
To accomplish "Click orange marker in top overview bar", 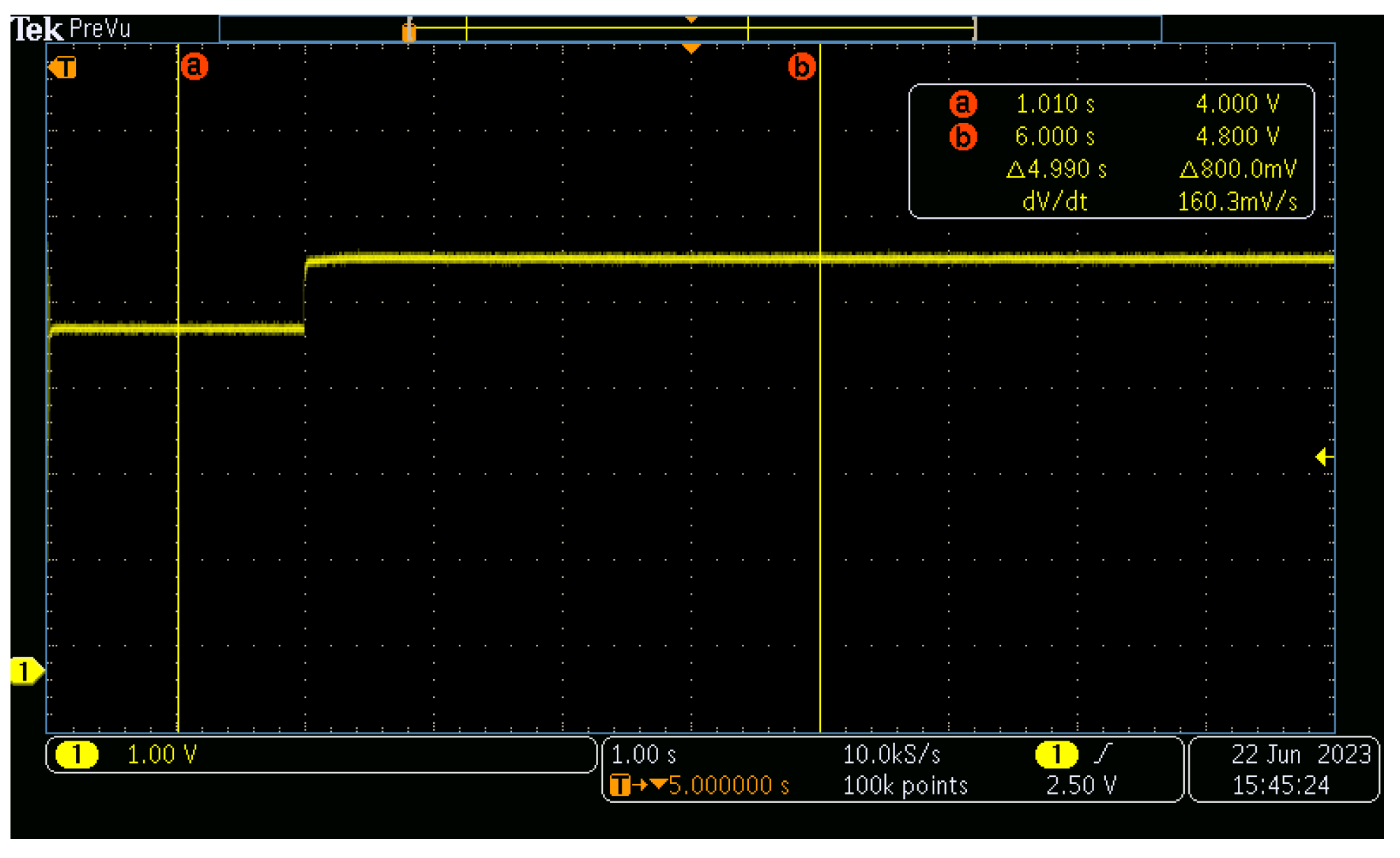I will 409,31.
